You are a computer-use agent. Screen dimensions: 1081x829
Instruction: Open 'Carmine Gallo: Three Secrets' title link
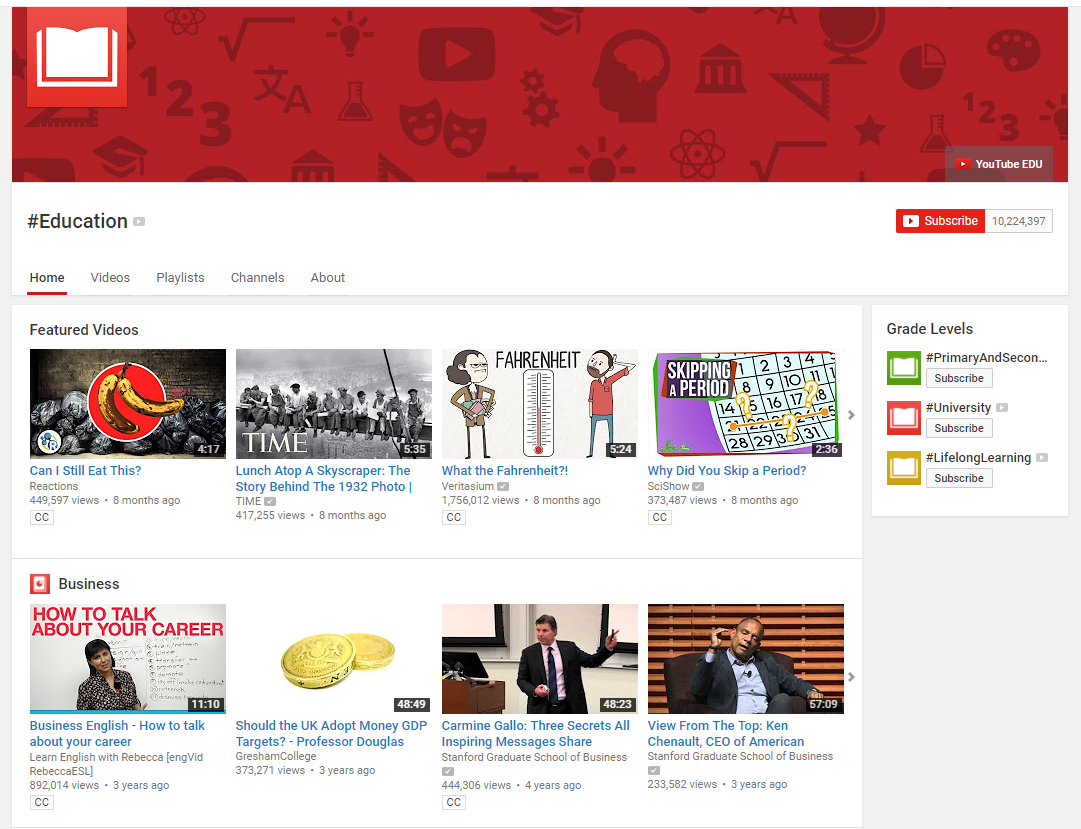[x=536, y=733]
